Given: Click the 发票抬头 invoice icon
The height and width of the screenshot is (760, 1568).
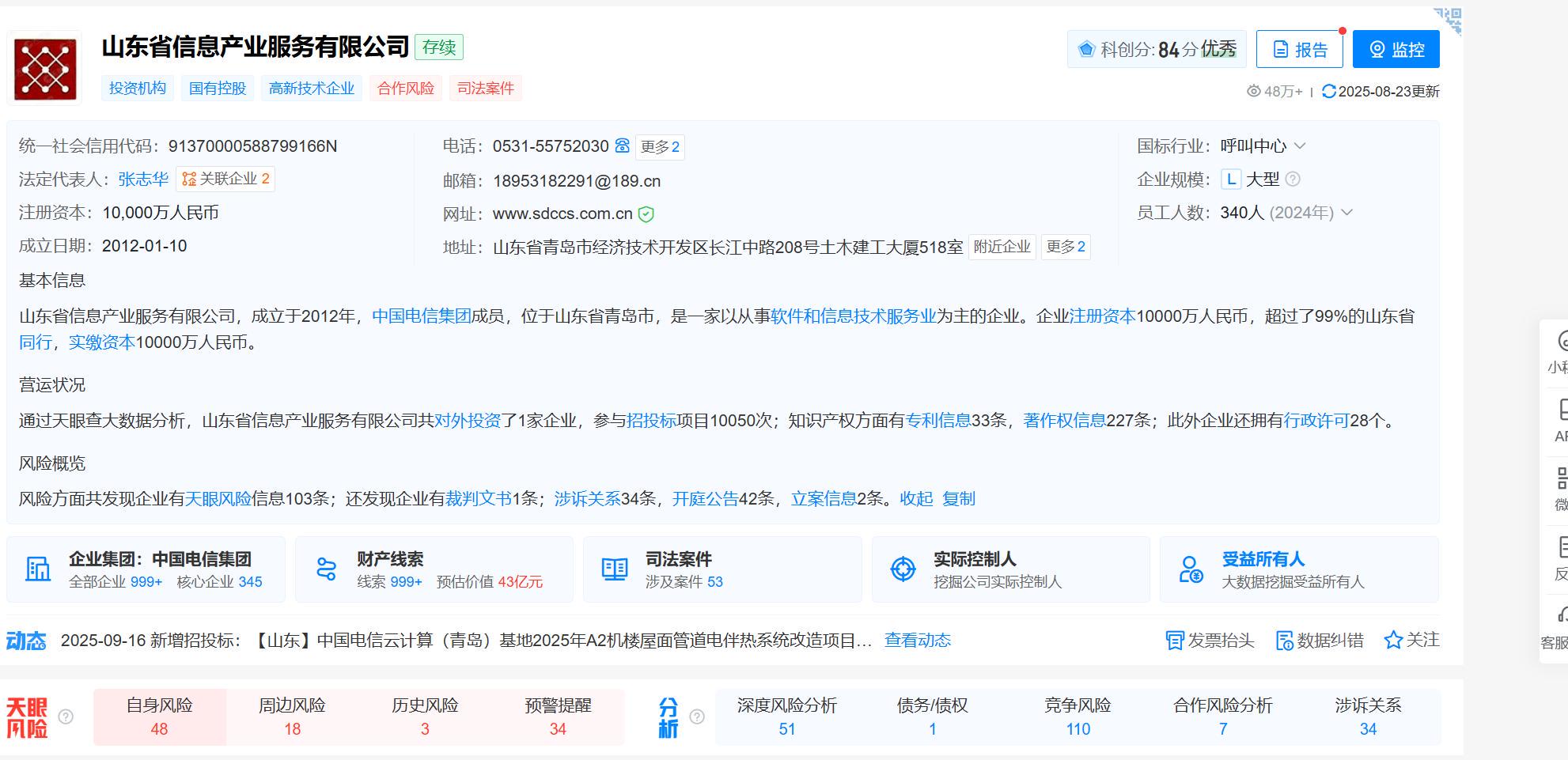Looking at the screenshot, I should (x=1174, y=641).
